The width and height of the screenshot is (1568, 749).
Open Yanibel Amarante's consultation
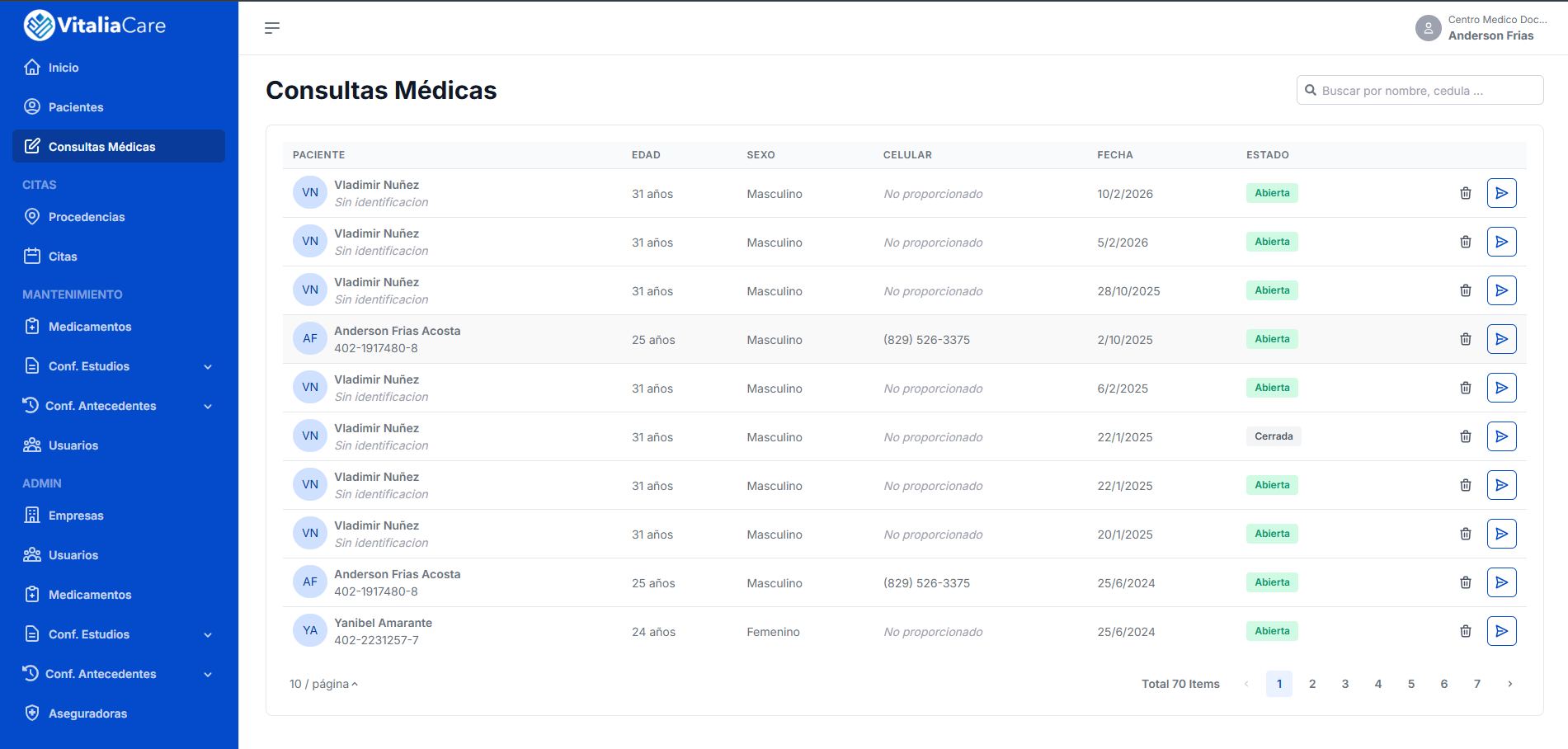point(1502,631)
